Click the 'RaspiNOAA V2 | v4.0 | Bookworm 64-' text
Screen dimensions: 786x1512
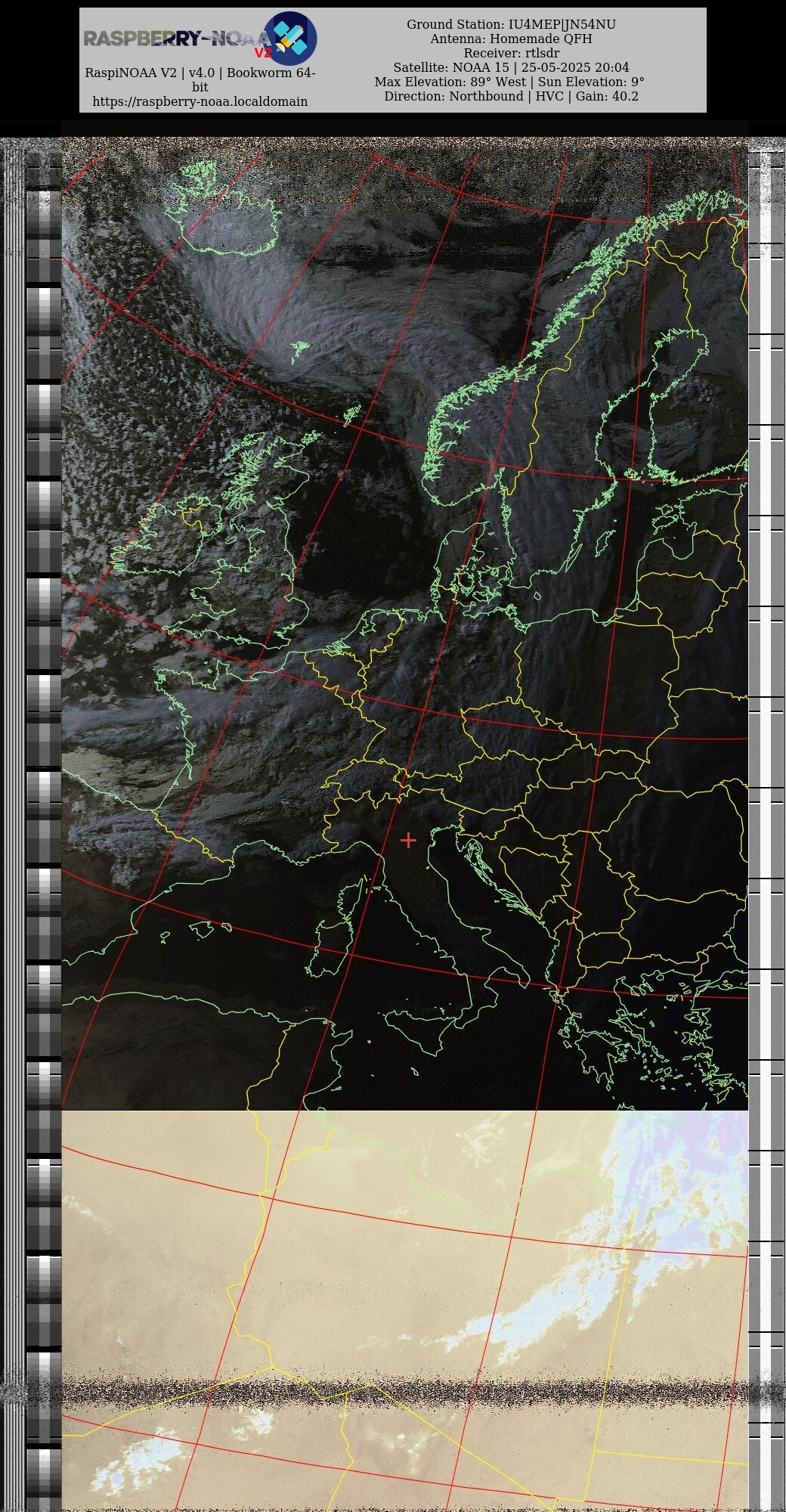click(x=200, y=73)
